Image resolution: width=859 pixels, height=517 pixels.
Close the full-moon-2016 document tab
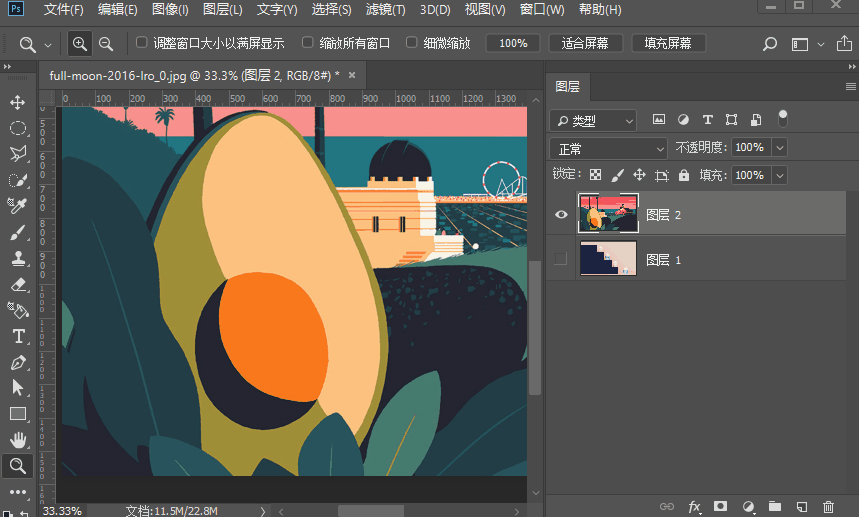tap(352, 75)
